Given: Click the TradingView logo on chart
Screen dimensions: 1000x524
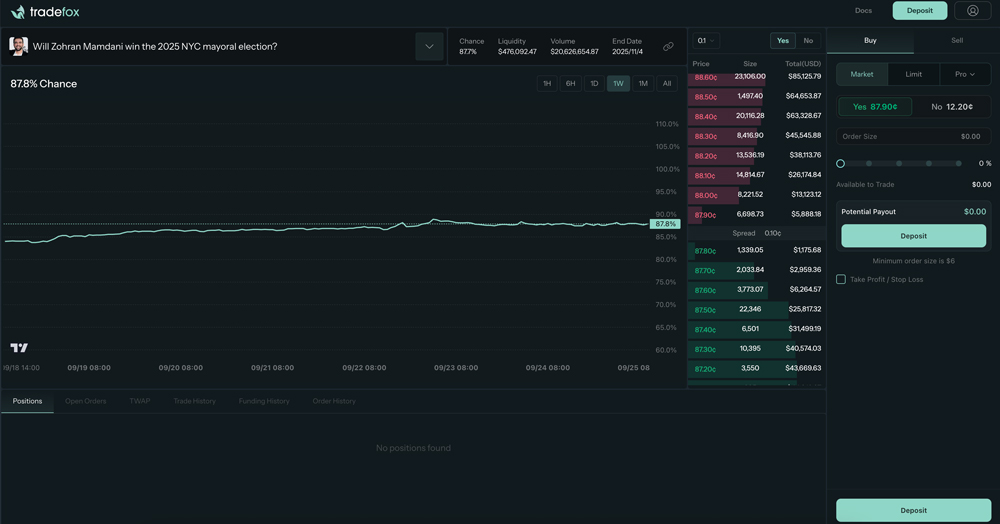Looking at the screenshot, I should tap(19, 348).
